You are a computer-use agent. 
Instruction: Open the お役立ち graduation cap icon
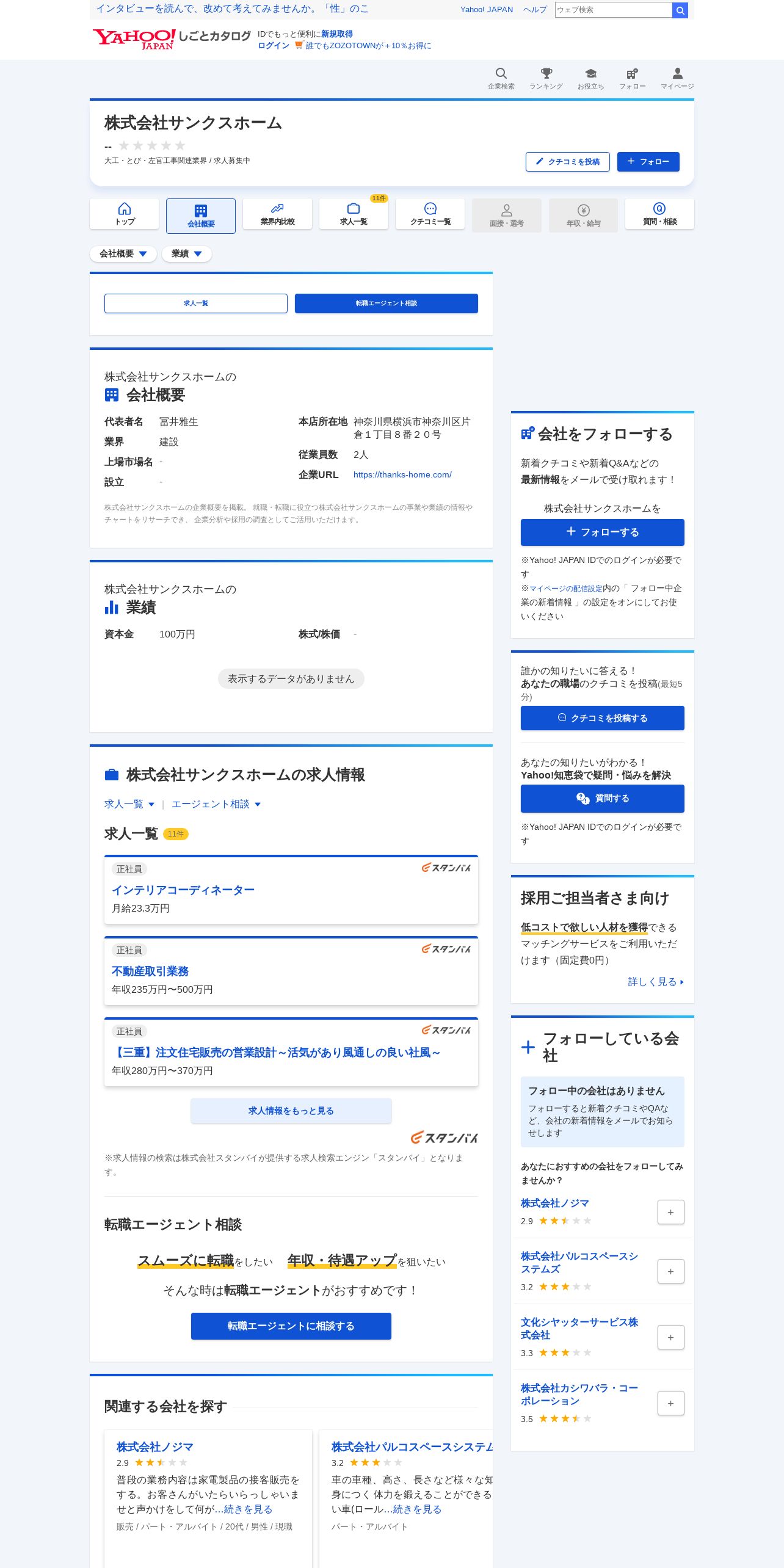(590, 78)
